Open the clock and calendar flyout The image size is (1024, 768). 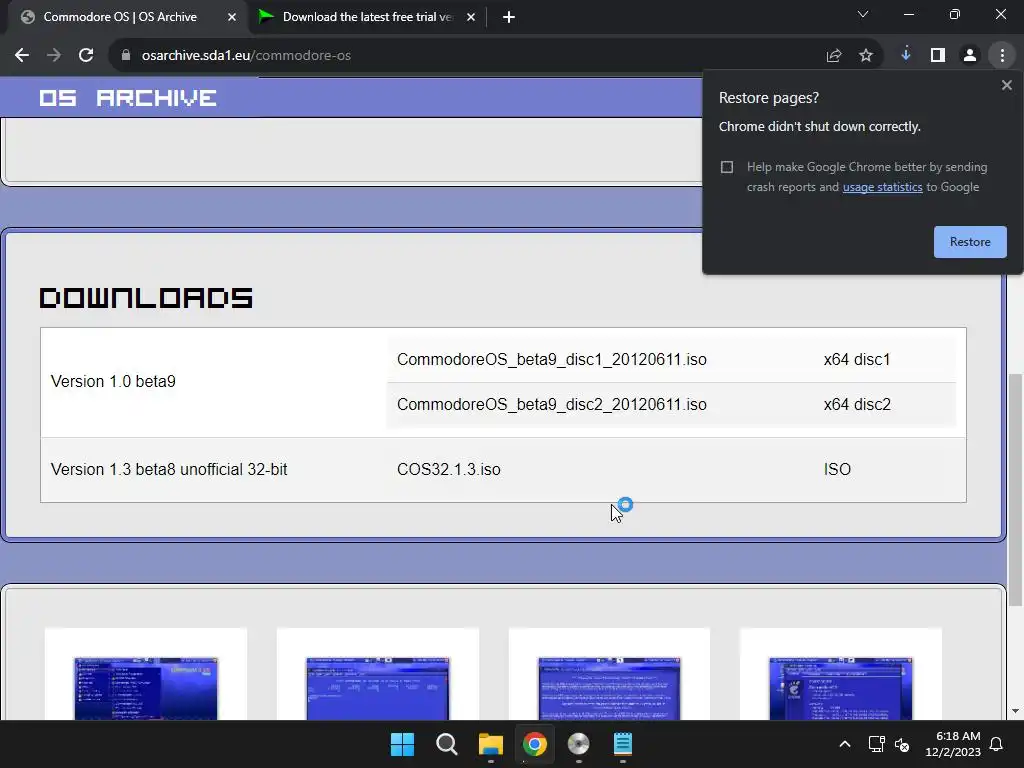tap(953, 744)
